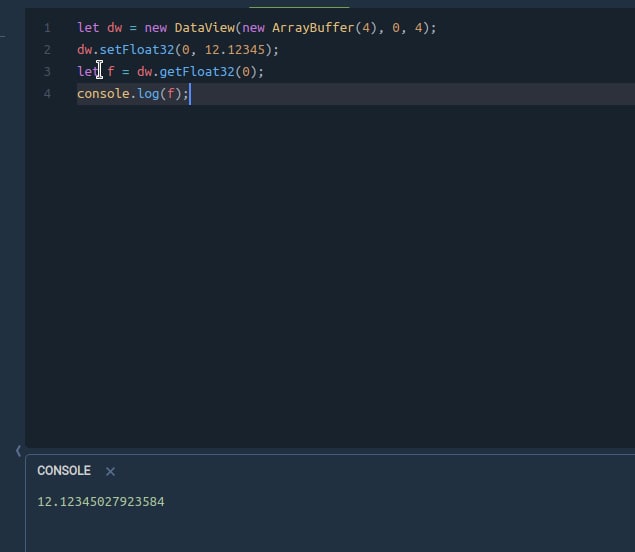Open the CONSOLE tab label
The width and height of the screenshot is (635, 552).
(x=64, y=471)
